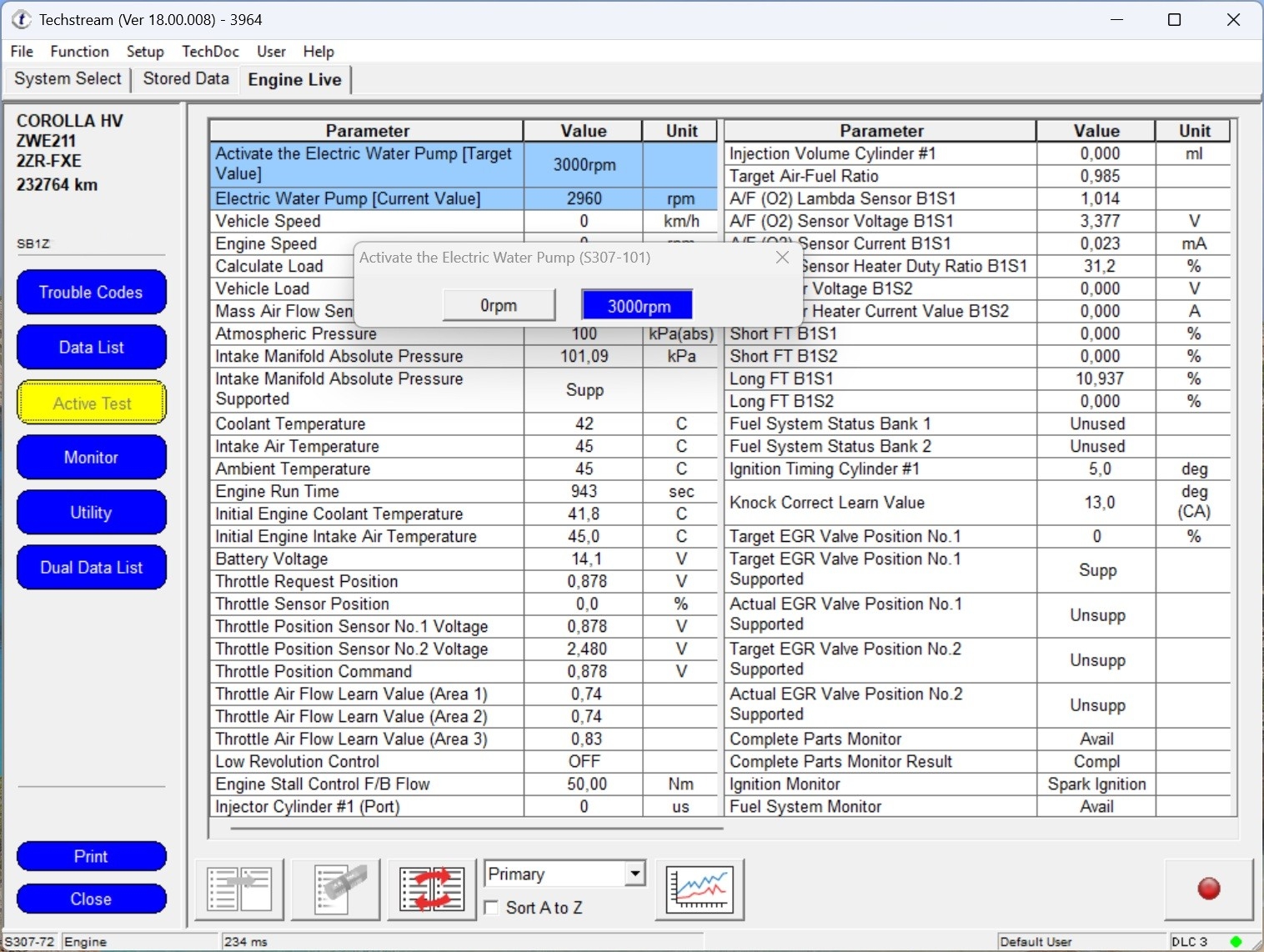The height and width of the screenshot is (952, 1264).
Task: Start recording with the red record button
Action: tap(1209, 889)
